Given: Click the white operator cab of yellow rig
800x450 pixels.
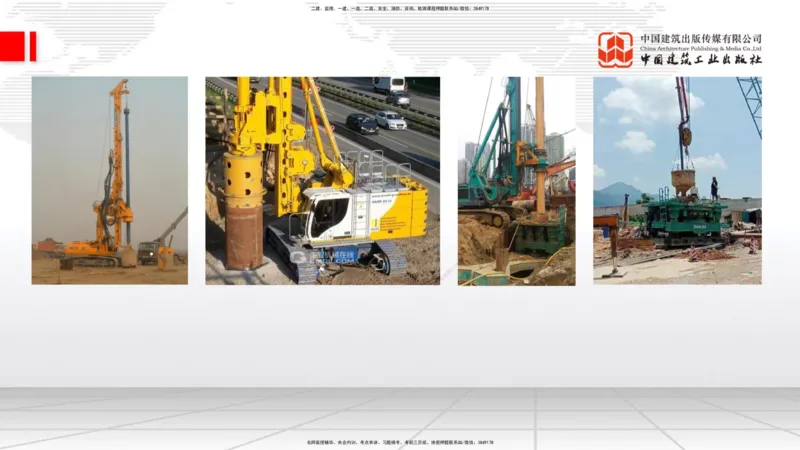Looking at the screenshot, I should tap(331, 213).
